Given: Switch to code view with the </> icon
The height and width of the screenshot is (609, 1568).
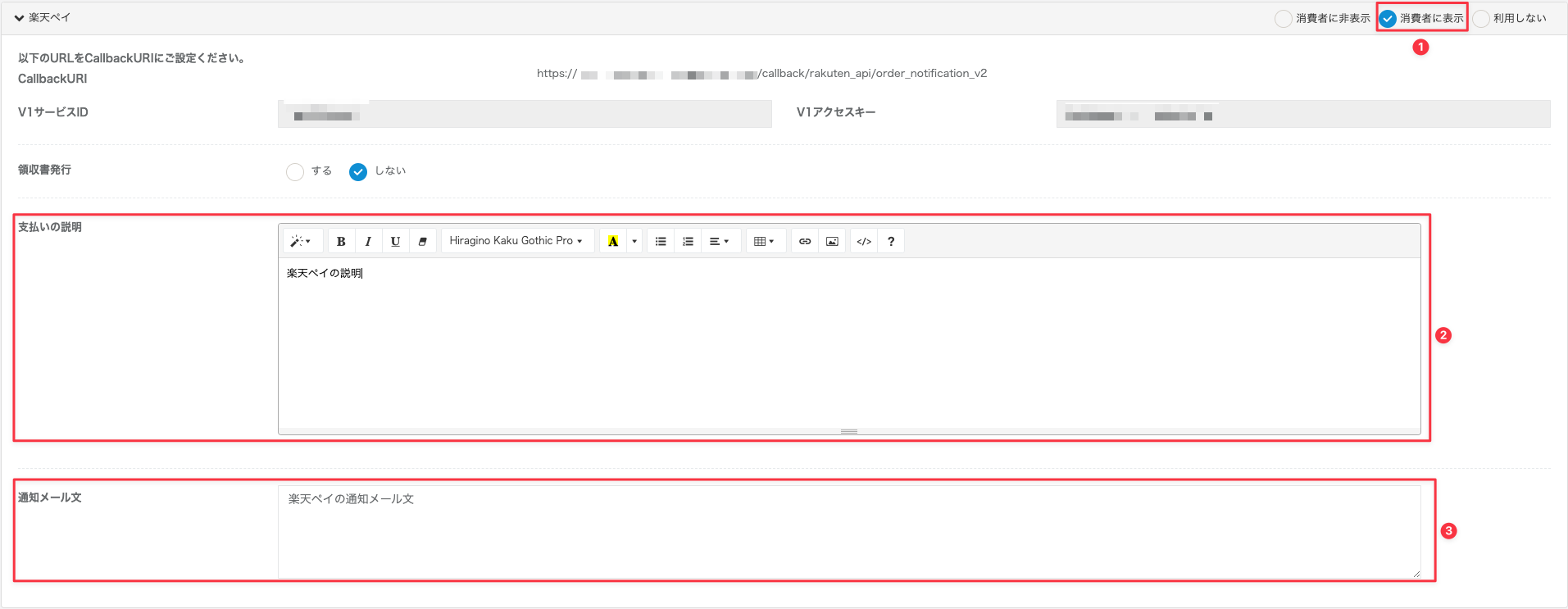Looking at the screenshot, I should (x=864, y=241).
